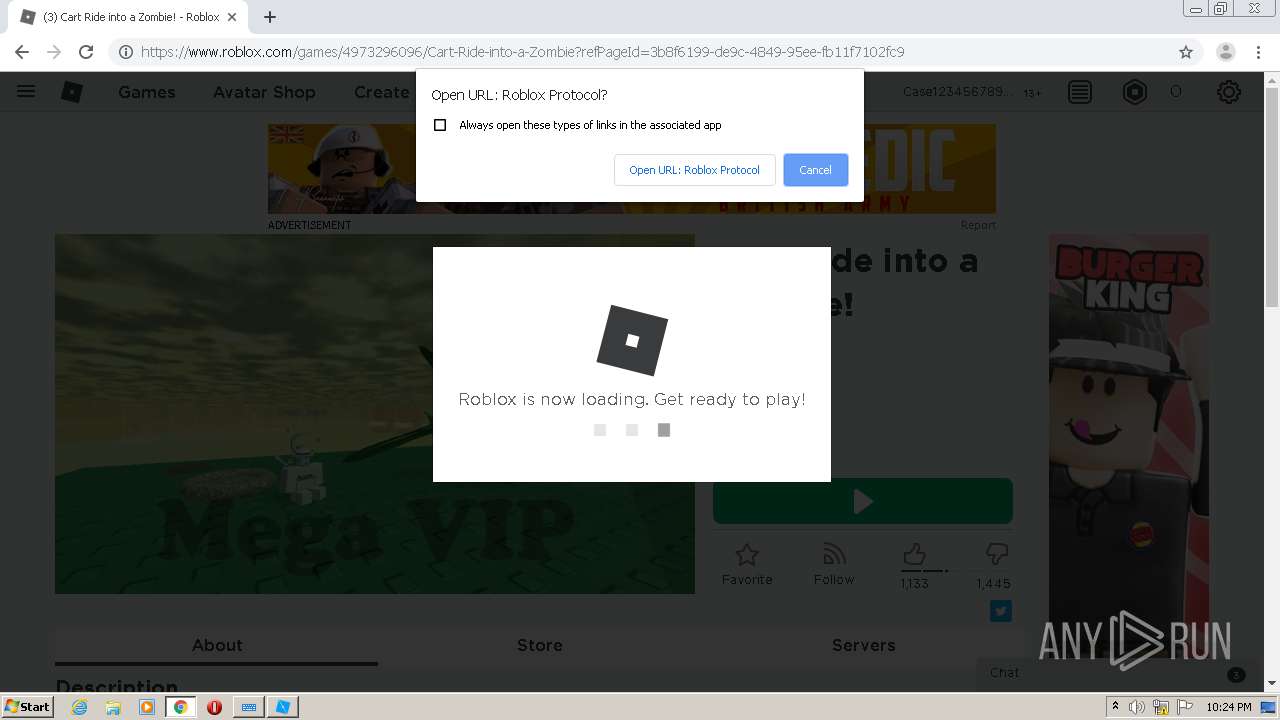Go forward in browser history
Image resolution: width=1280 pixels, height=720 pixels.
[x=54, y=52]
